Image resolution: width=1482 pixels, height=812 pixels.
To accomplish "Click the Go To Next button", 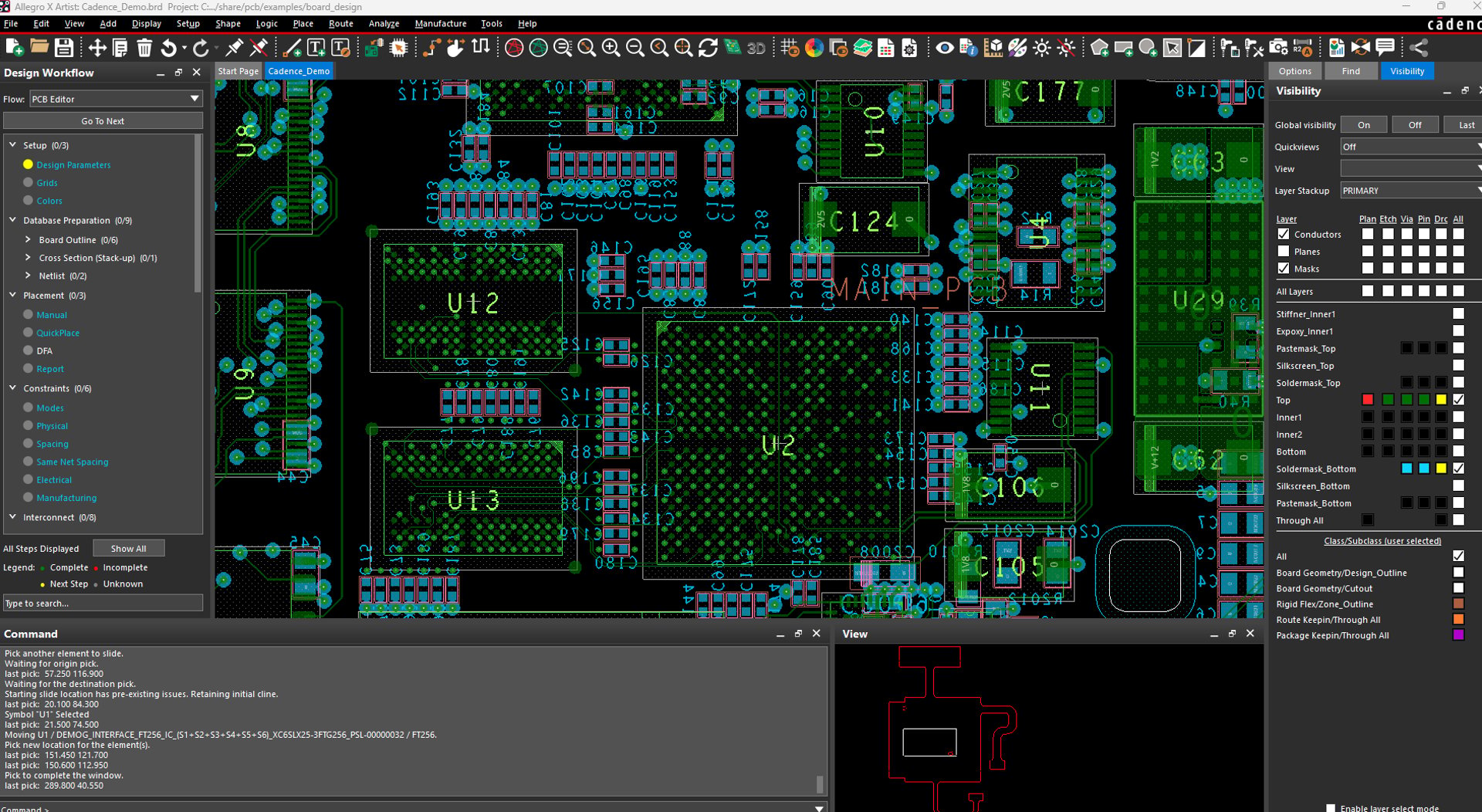I will [103, 121].
